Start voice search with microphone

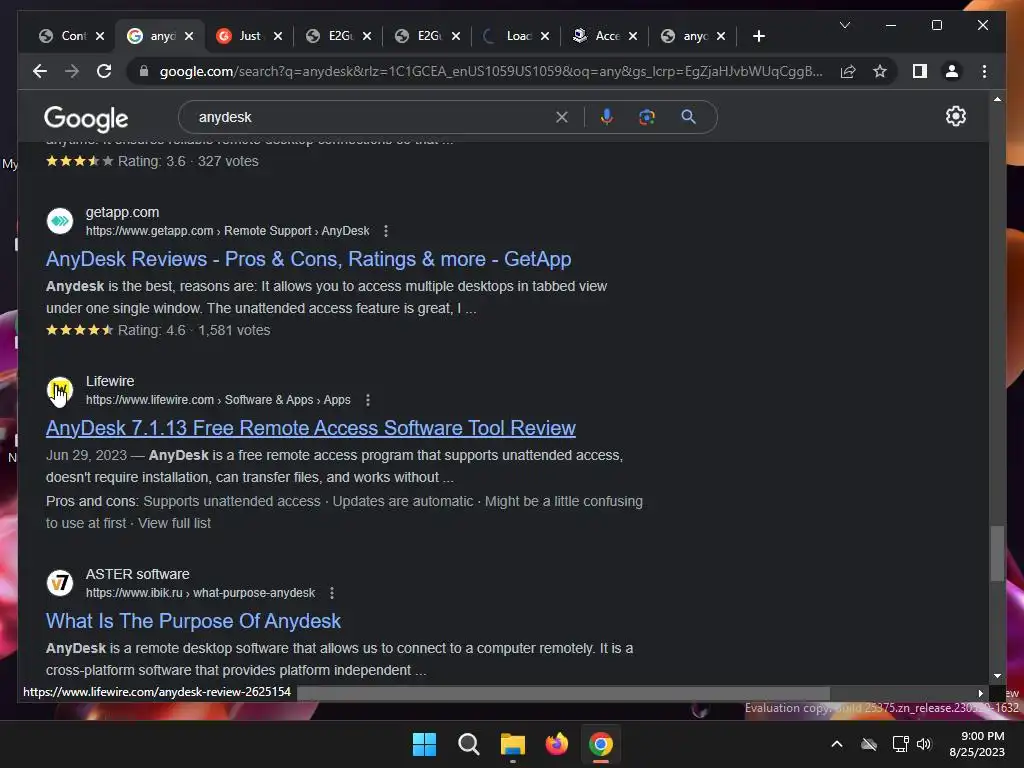point(607,117)
